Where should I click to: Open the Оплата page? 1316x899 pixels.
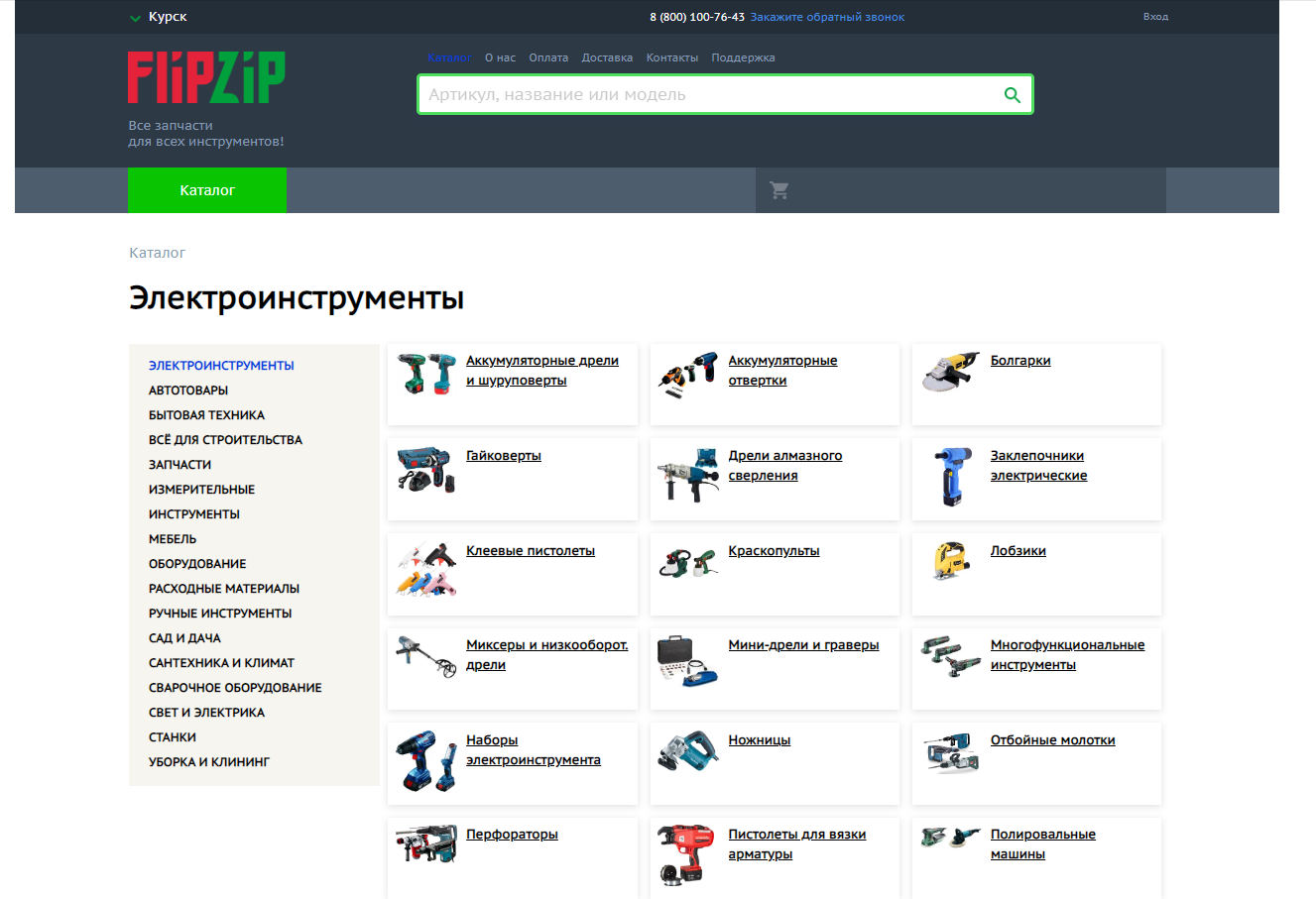click(x=548, y=57)
